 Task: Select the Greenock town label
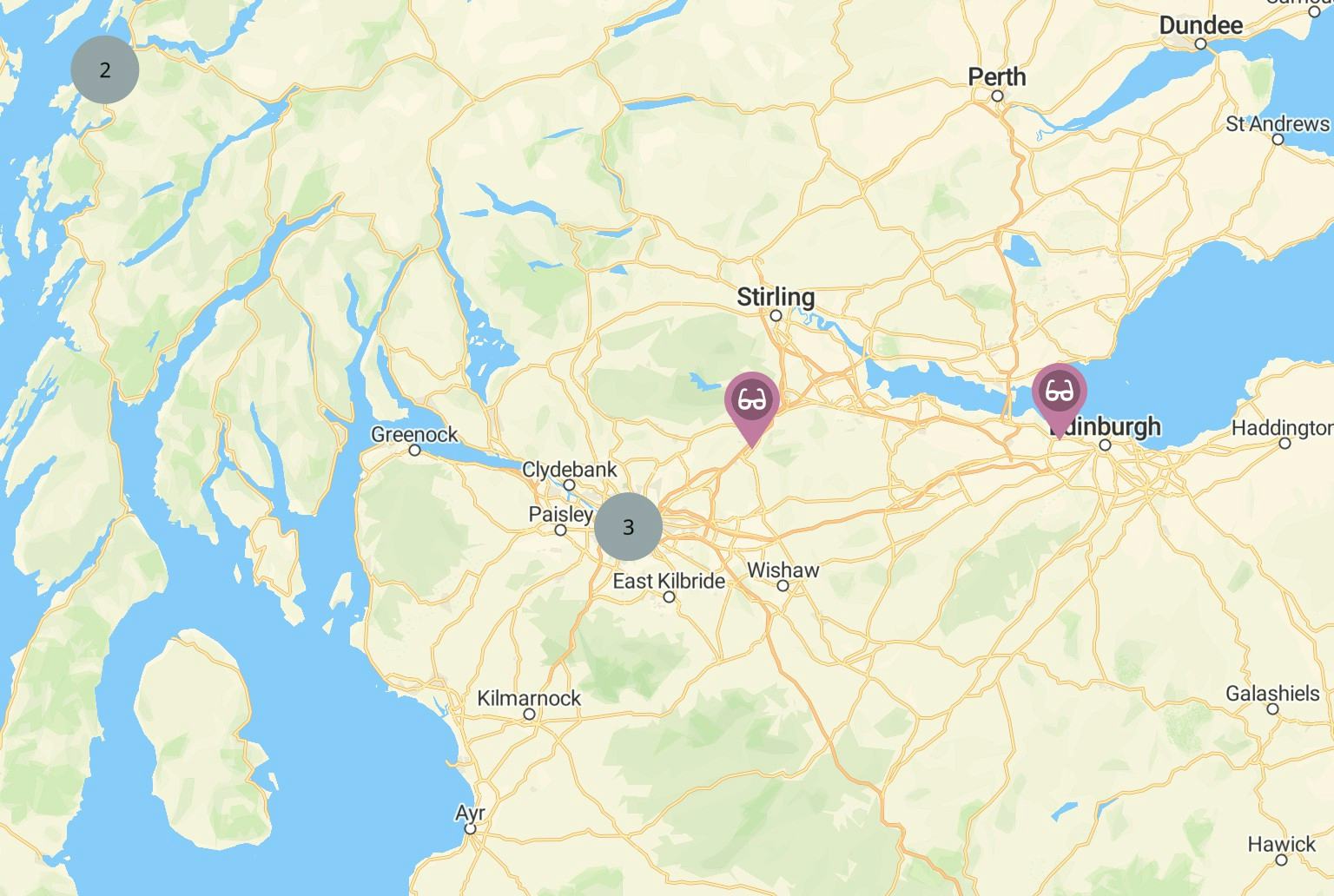coord(414,434)
